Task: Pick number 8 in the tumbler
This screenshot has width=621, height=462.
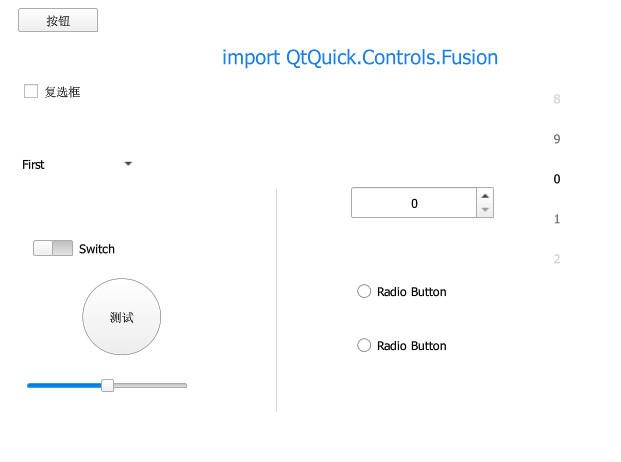Action: [557, 99]
